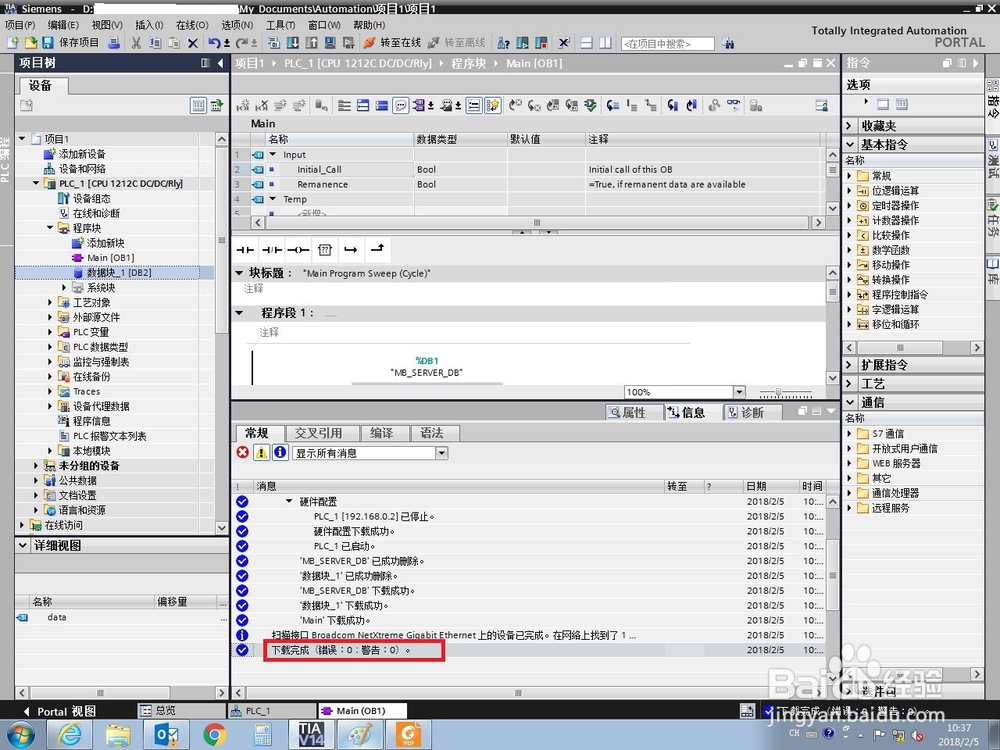Open the 选项(N) menu
The image size is (1000, 750).
tap(237, 25)
